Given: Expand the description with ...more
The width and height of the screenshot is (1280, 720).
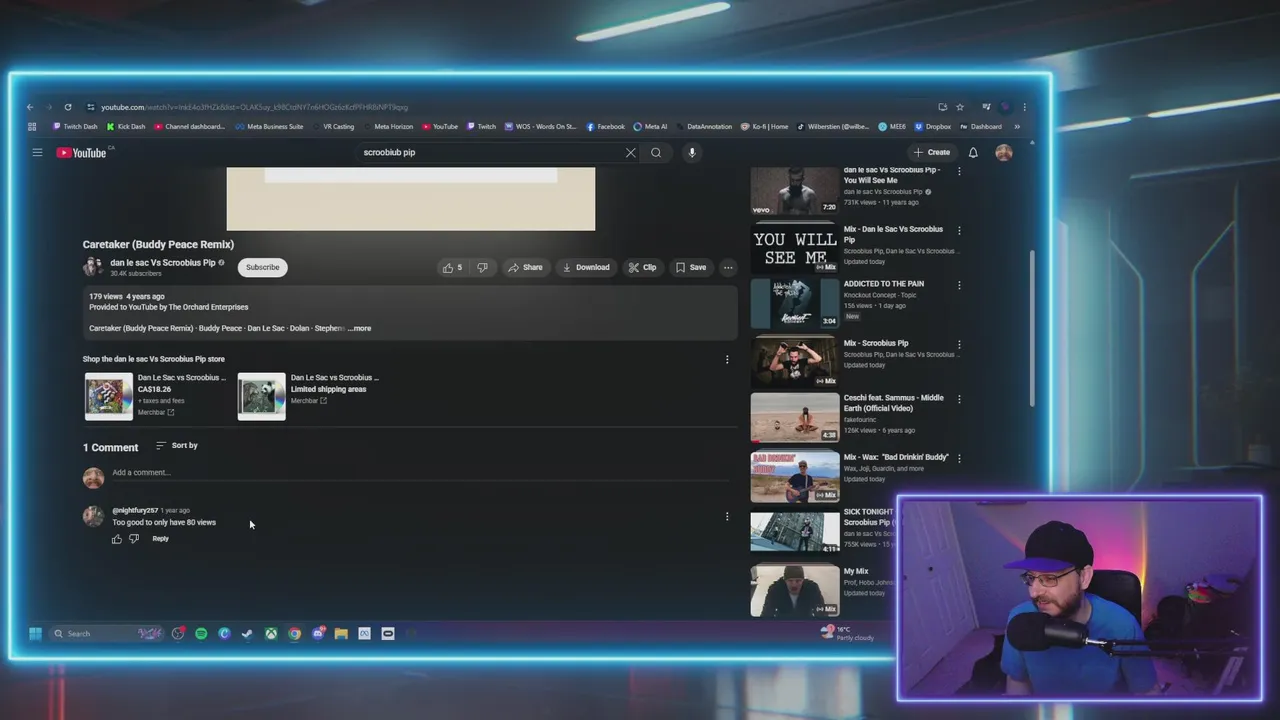Looking at the screenshot, I should [359, 328].
